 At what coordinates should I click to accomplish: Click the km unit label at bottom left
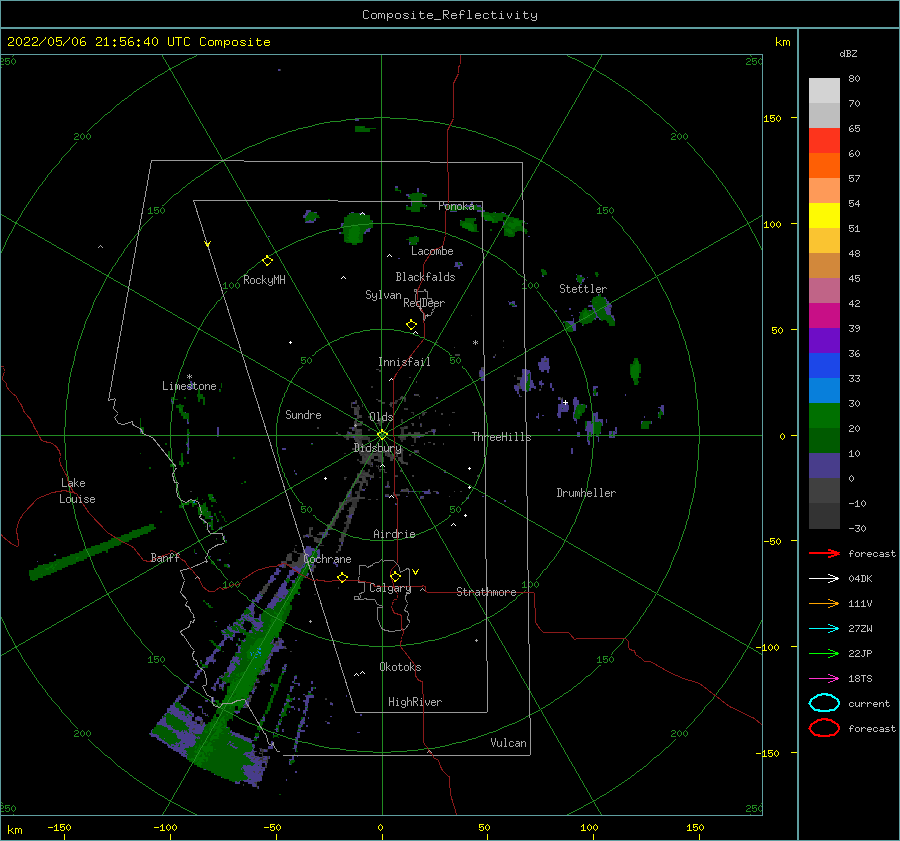[15, 830]
